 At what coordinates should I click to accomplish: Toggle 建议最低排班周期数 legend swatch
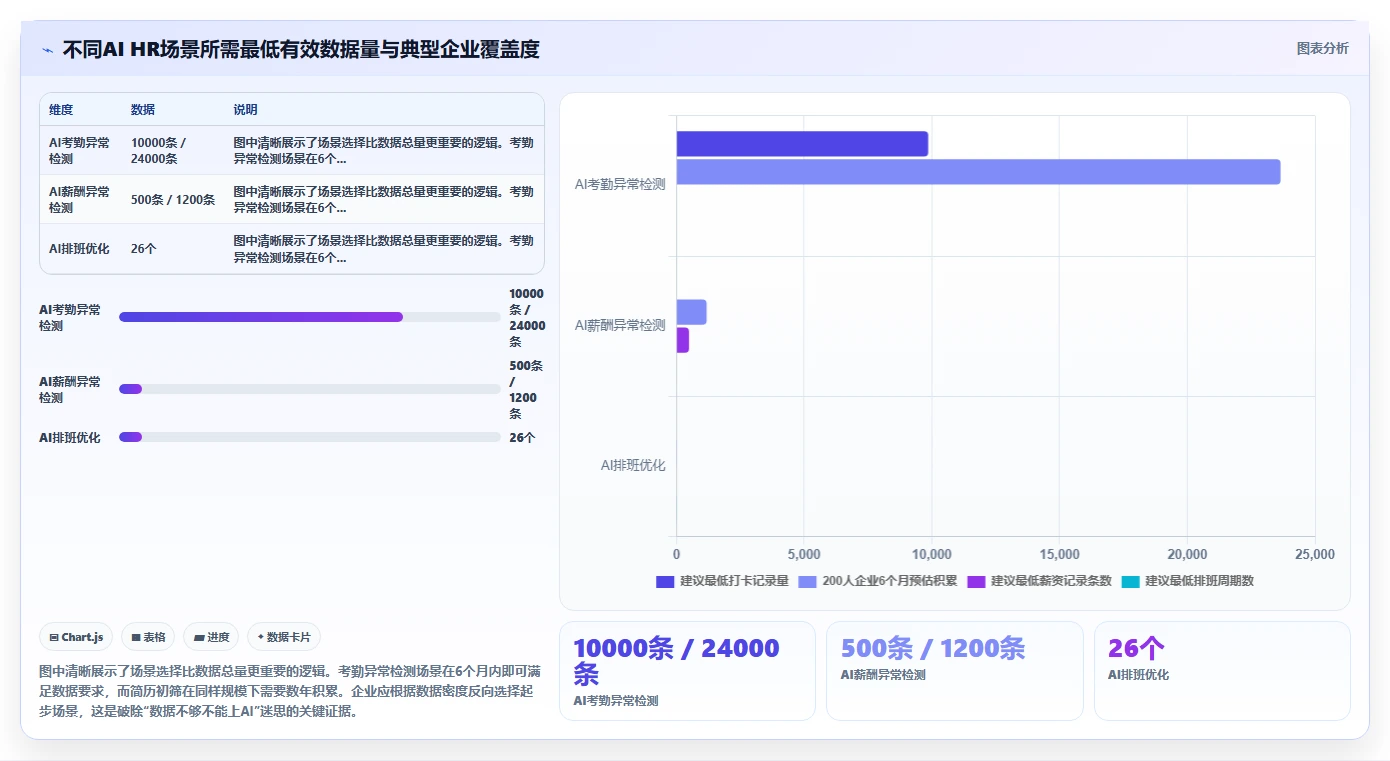[x=1130, y=581]
